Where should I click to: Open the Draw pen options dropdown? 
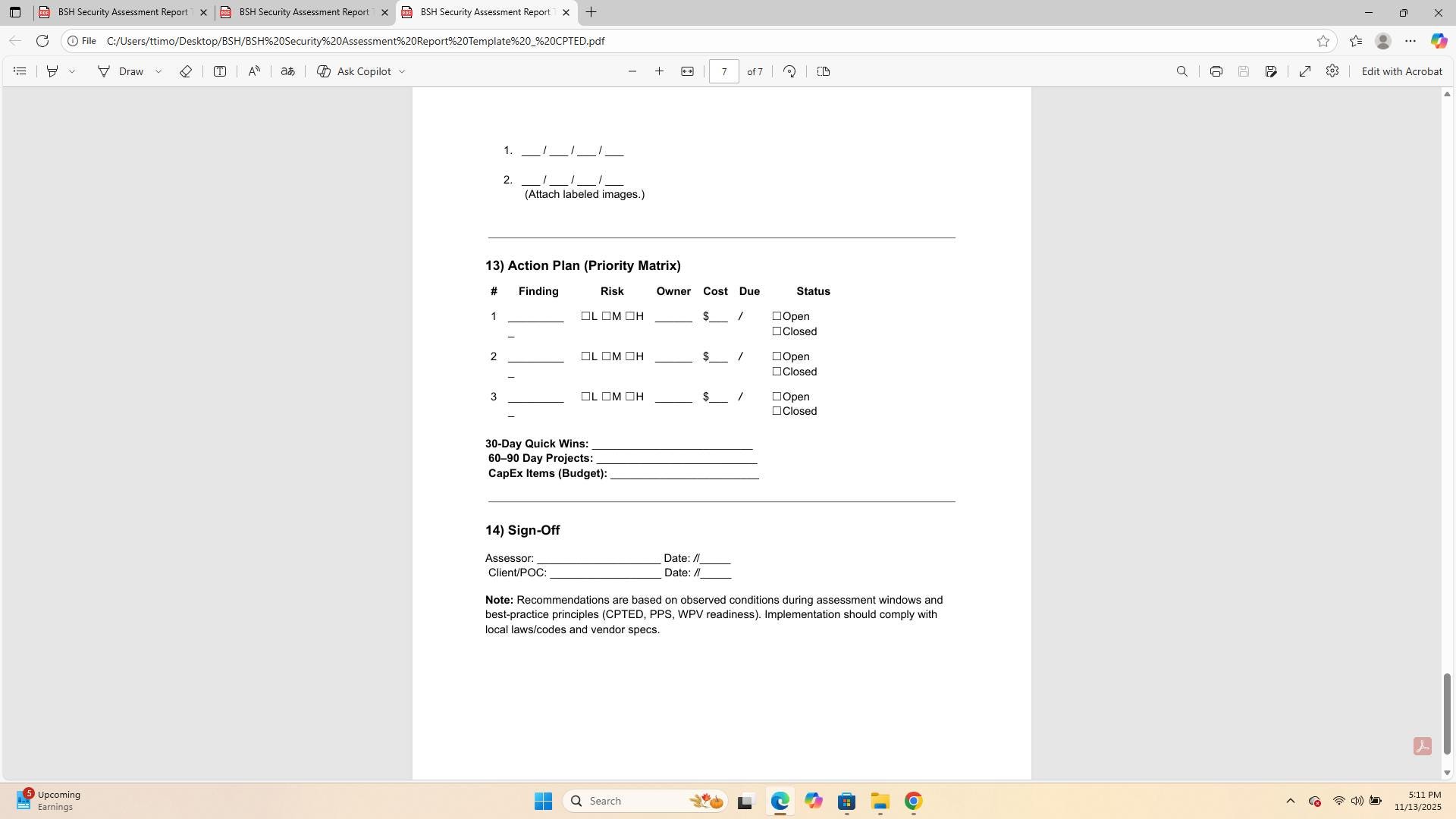[x=158, y=71]
